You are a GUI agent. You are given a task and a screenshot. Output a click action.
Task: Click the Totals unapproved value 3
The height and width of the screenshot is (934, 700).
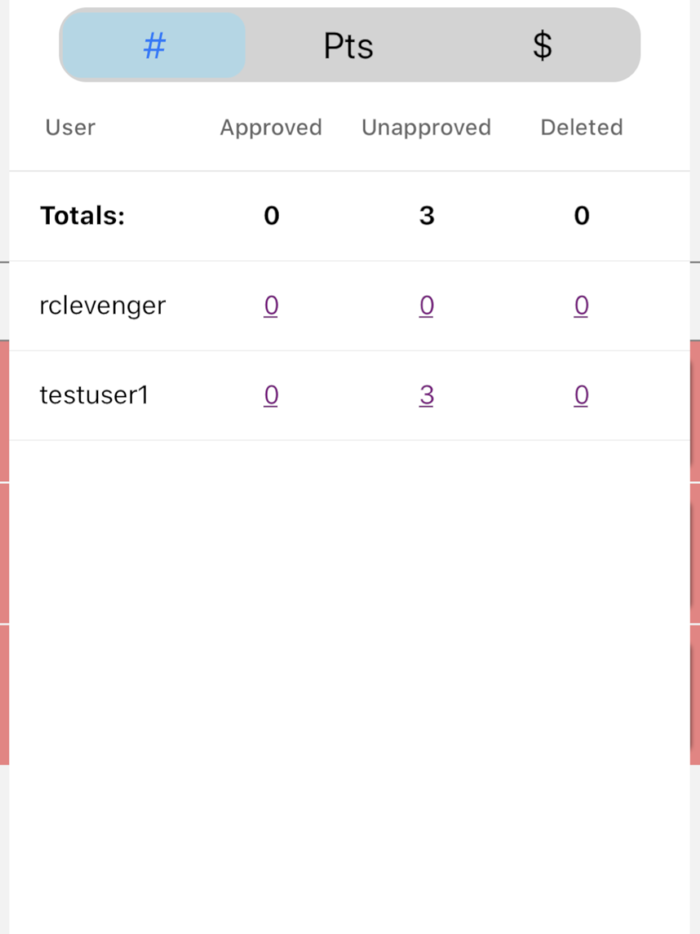[426, 215]
